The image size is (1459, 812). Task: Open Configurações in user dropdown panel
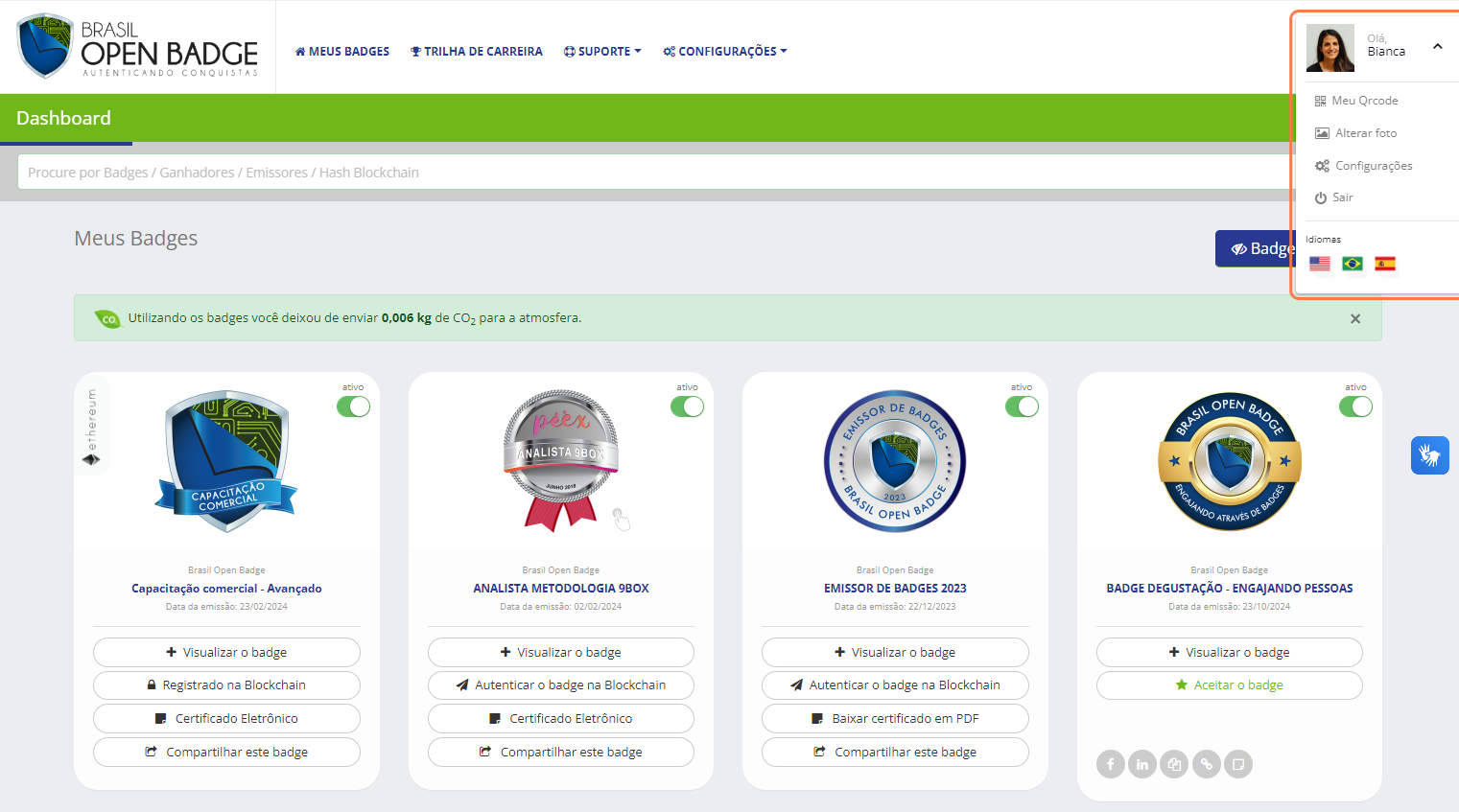coord(1364,166)
